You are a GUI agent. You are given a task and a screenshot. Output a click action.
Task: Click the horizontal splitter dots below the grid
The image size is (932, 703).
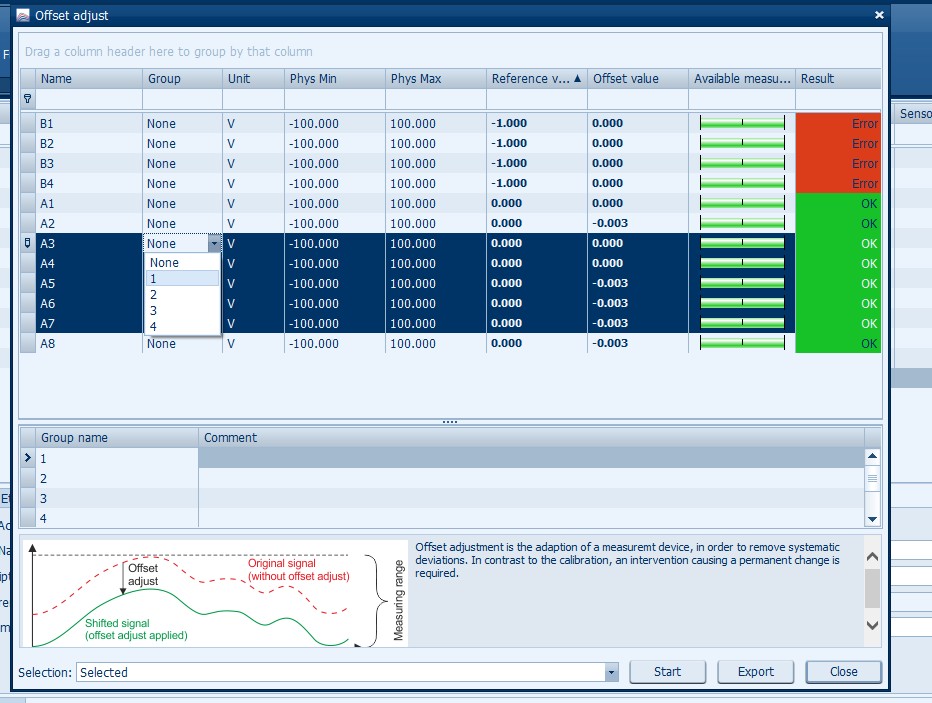pos(450,422)
